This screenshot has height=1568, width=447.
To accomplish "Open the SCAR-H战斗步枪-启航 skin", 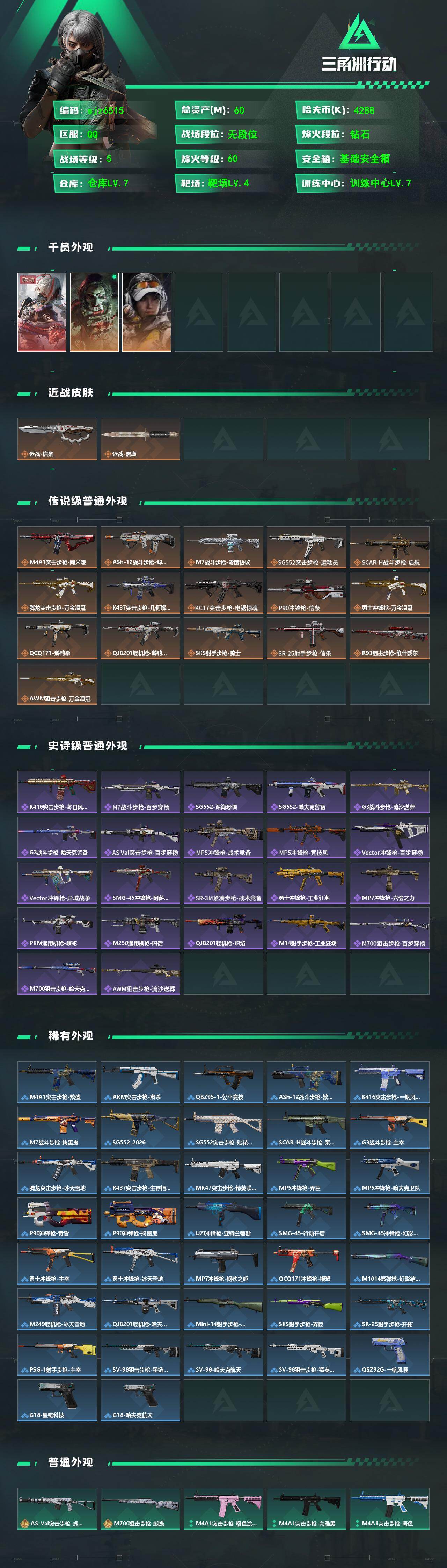I will click(x=389, y=547).
